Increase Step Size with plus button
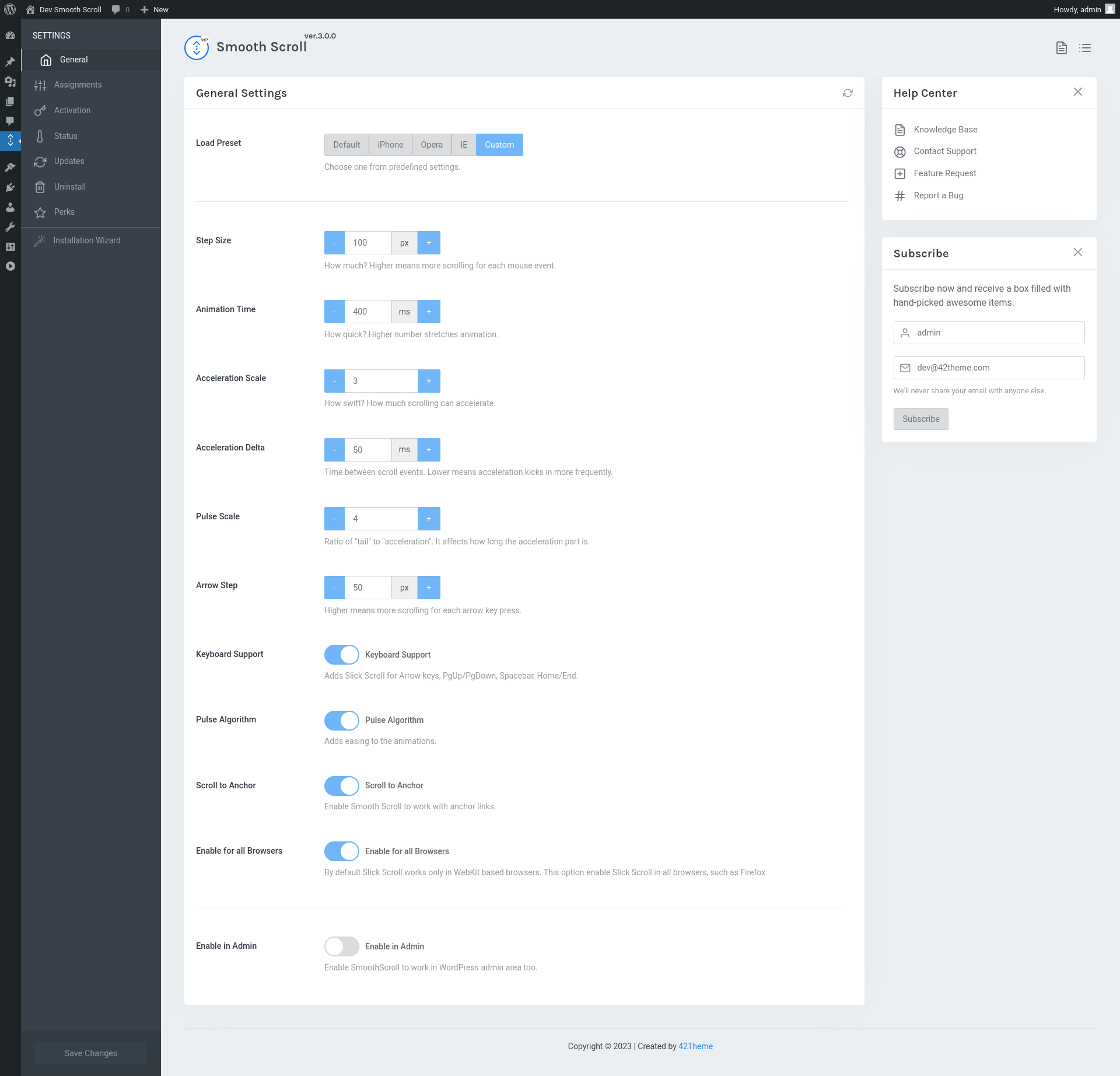Image resolution: width=1120 pixels, height=1076 pixels. (429, 243)
